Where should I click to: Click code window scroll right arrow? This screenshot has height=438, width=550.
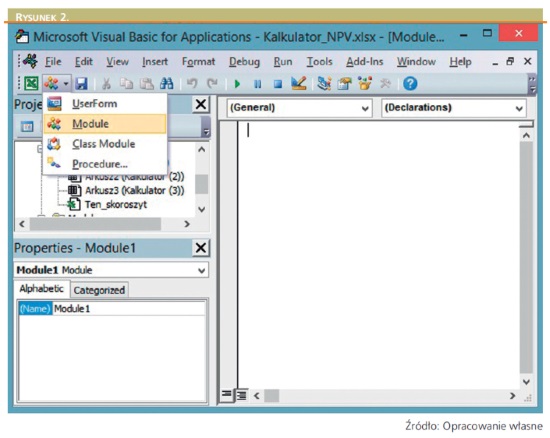pyautogui.click(x=513, y=396)
